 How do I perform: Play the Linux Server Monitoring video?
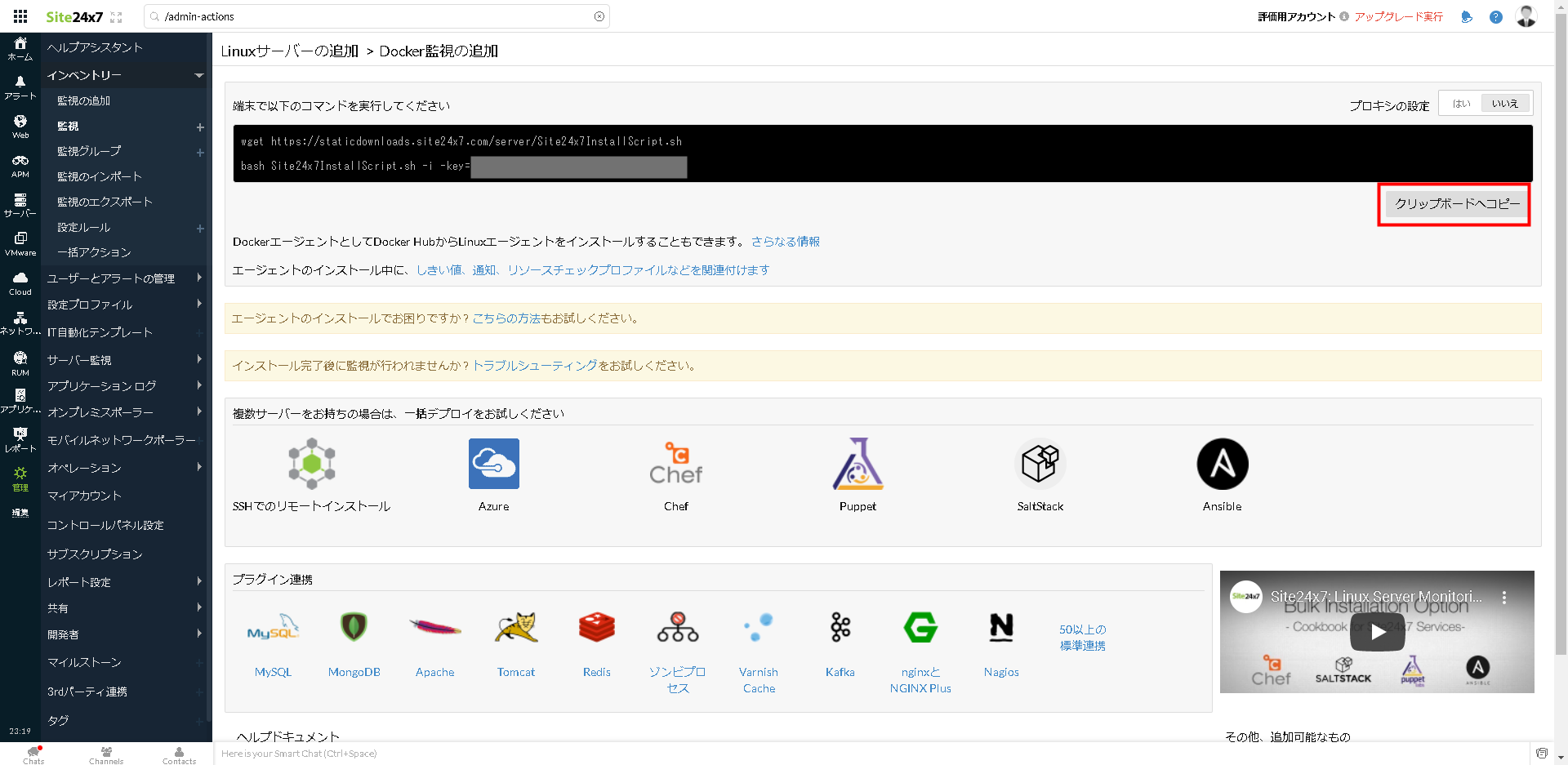coord(1377,632)
